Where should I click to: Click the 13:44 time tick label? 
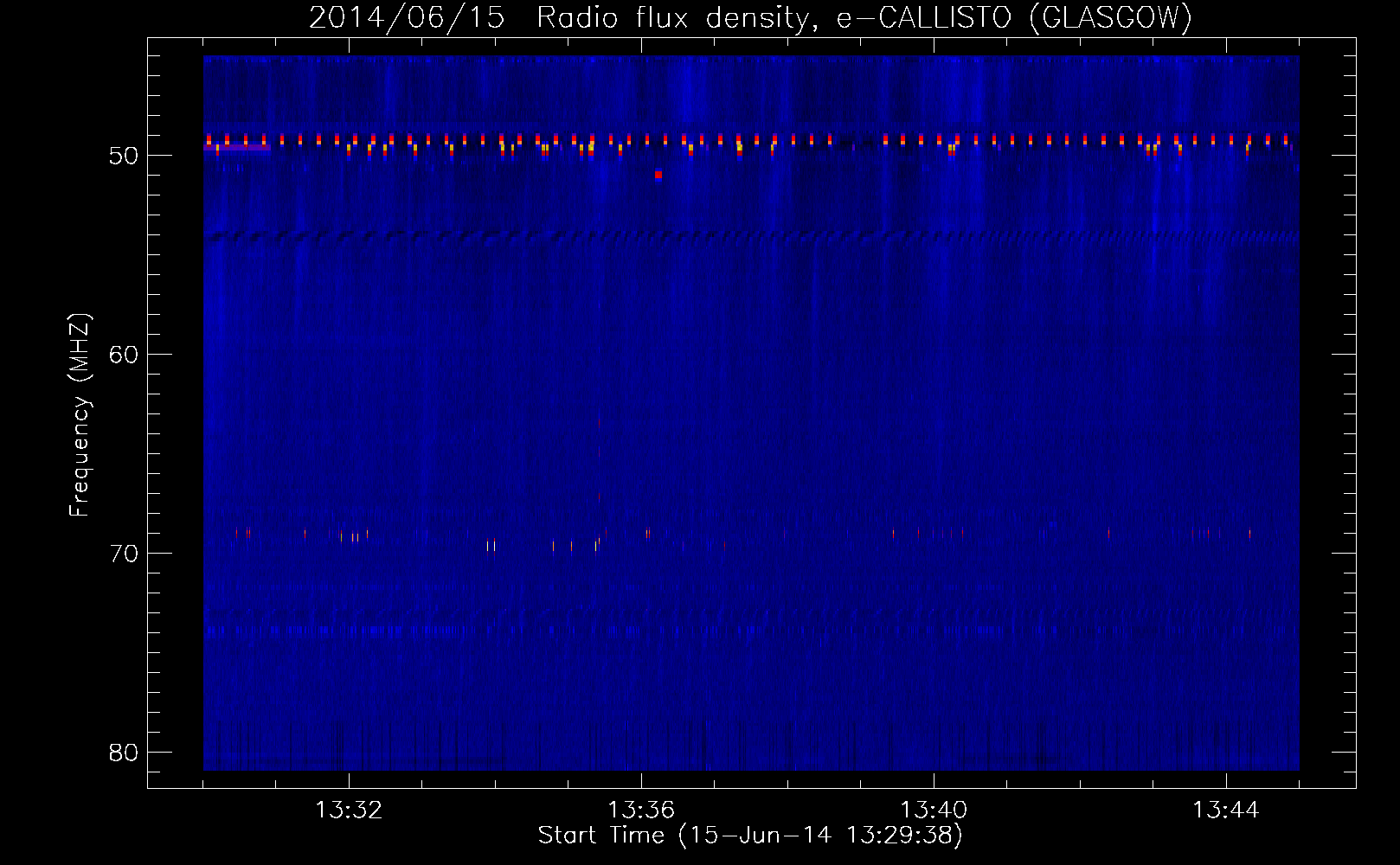[1226, 811]
